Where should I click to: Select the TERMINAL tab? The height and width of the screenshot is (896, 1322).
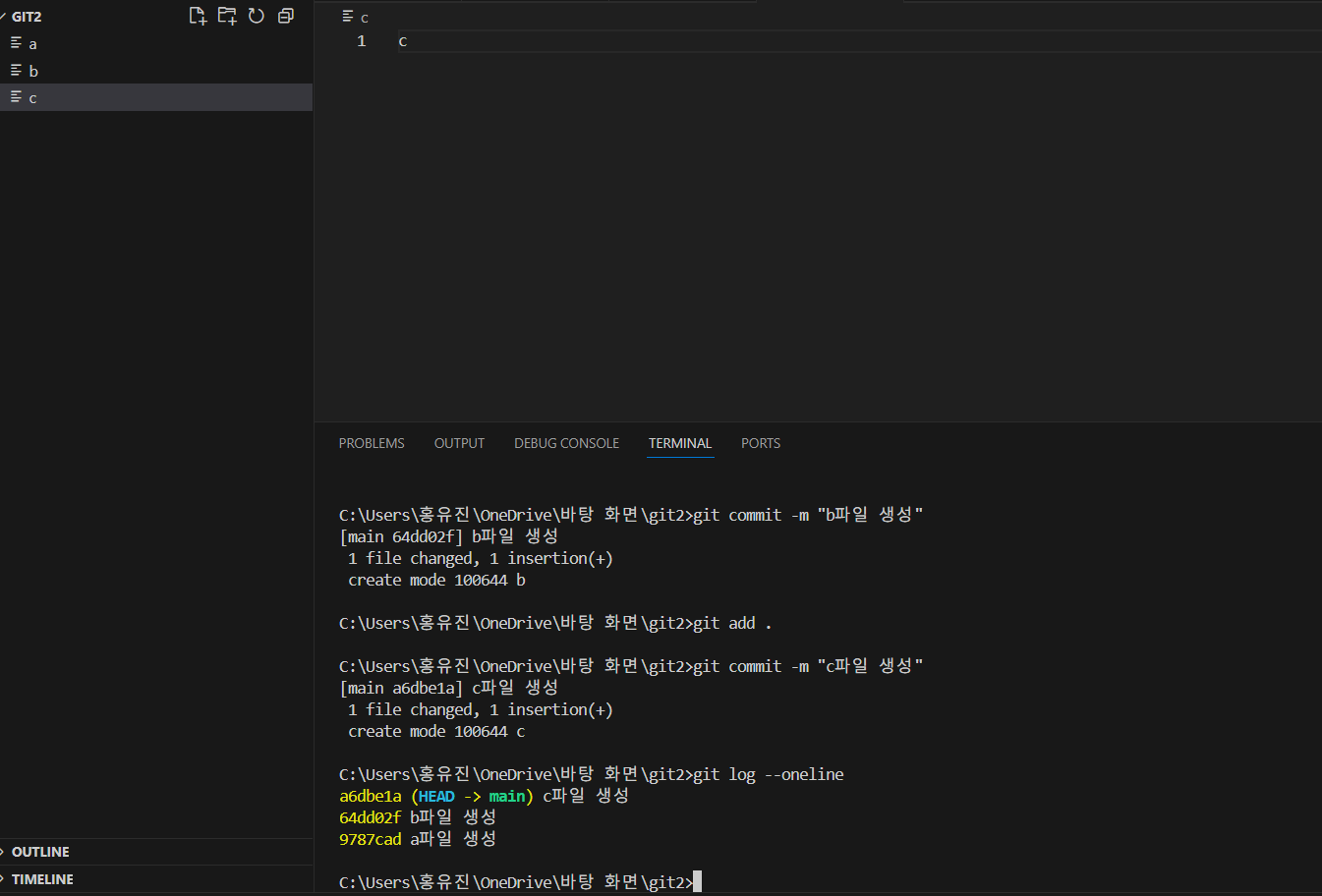click(680, 443)
